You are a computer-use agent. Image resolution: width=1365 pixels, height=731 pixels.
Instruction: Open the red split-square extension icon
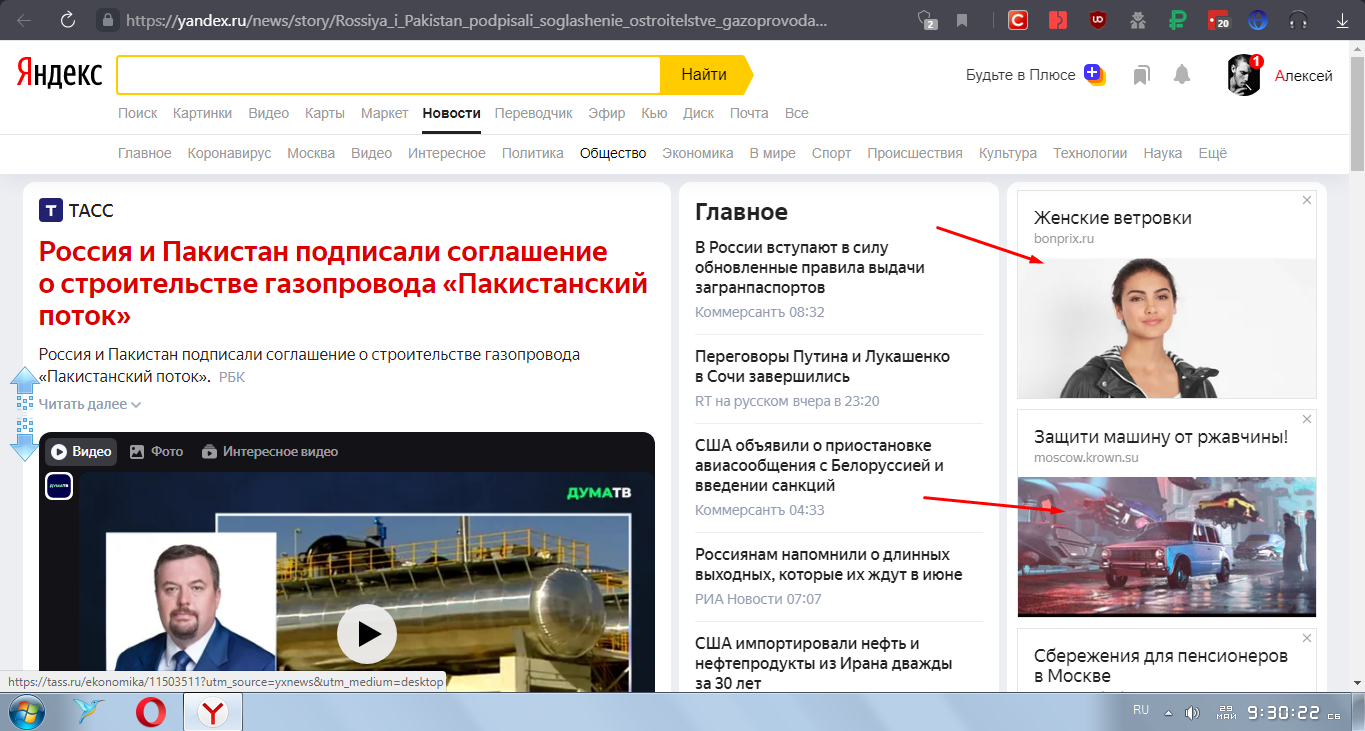[x=1058, y=19]
